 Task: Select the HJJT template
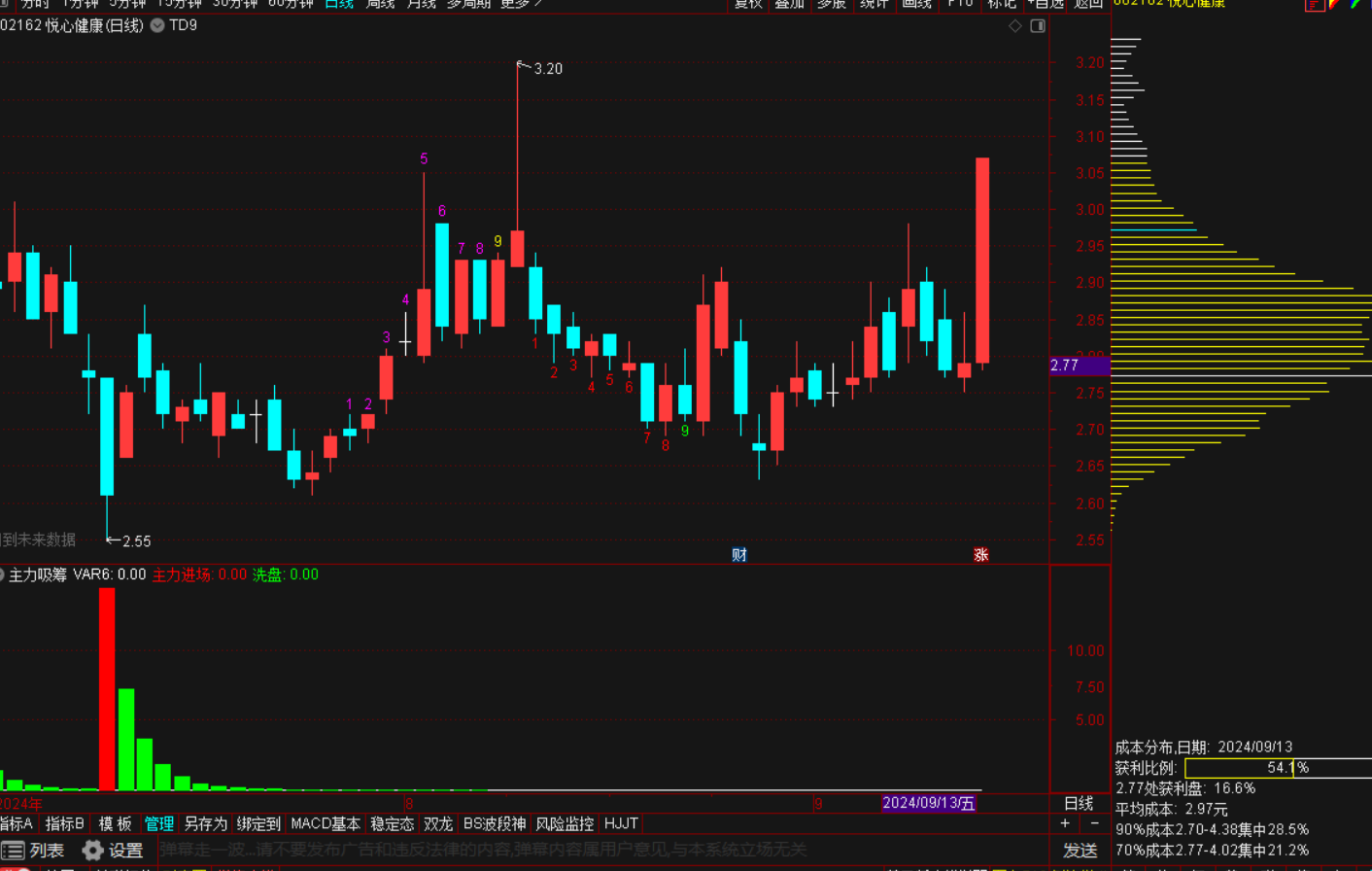(x=621, y=823)
